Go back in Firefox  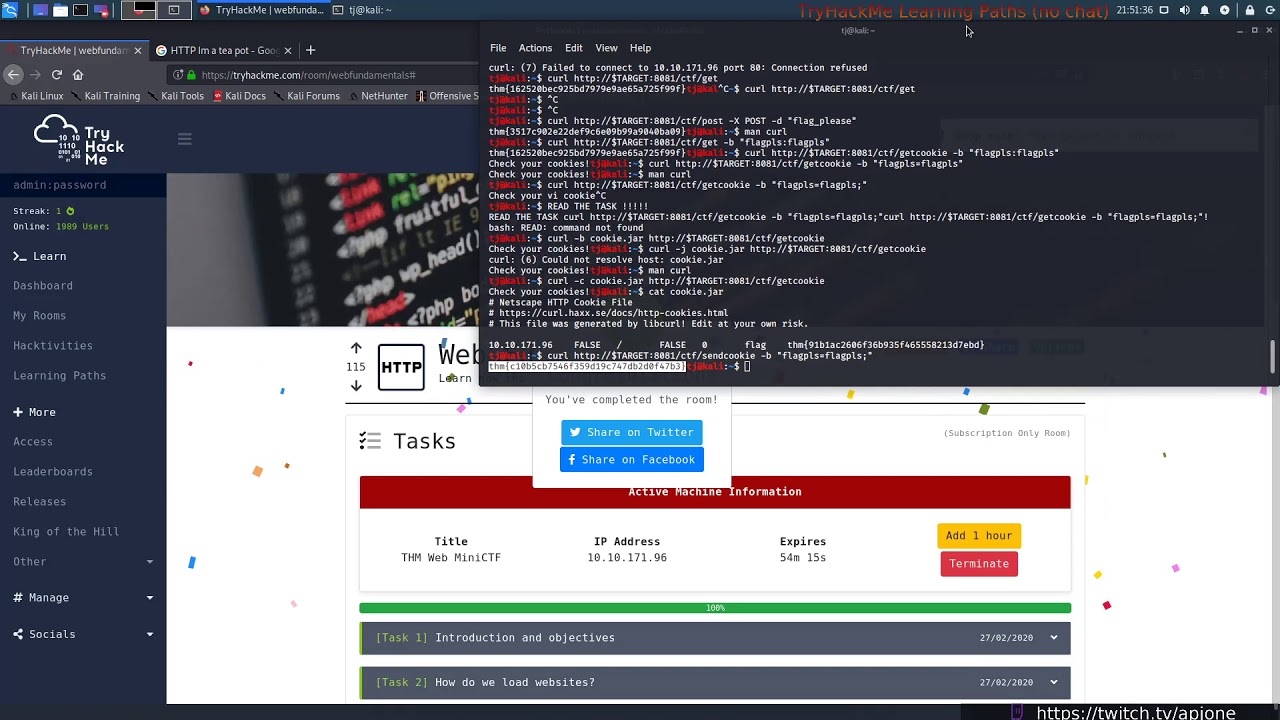[x=13, y=75]
